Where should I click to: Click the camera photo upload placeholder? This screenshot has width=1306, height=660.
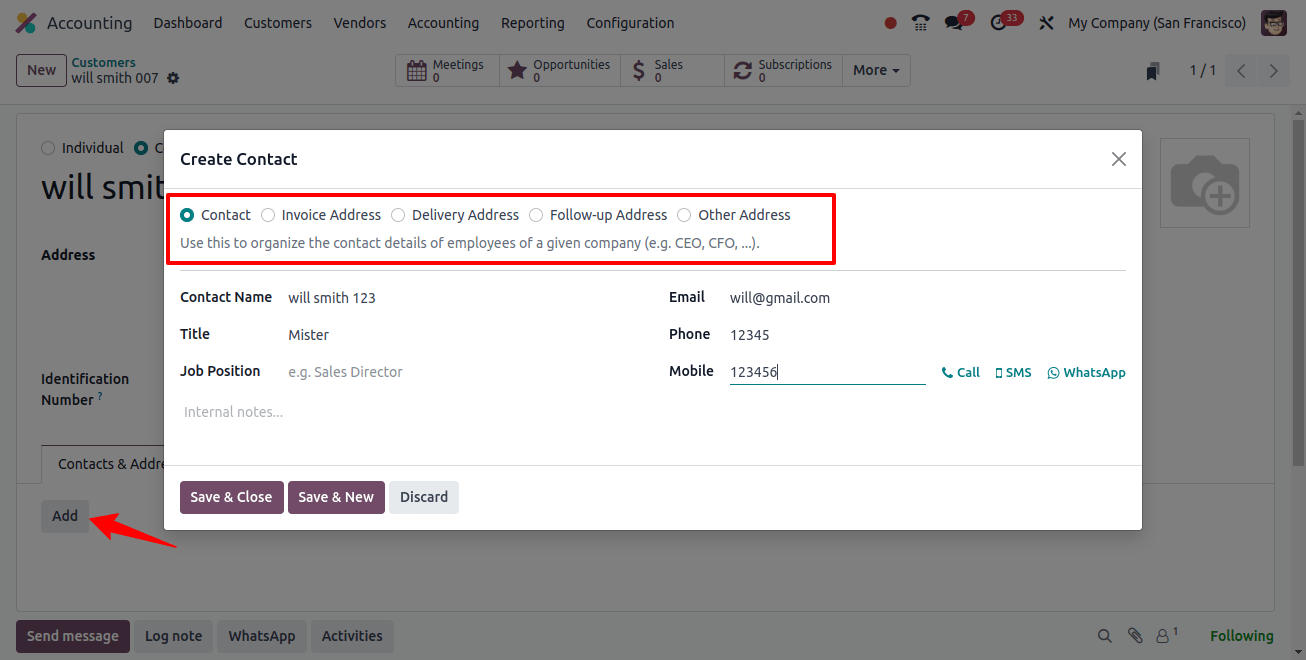click(x=1205, y=183)
